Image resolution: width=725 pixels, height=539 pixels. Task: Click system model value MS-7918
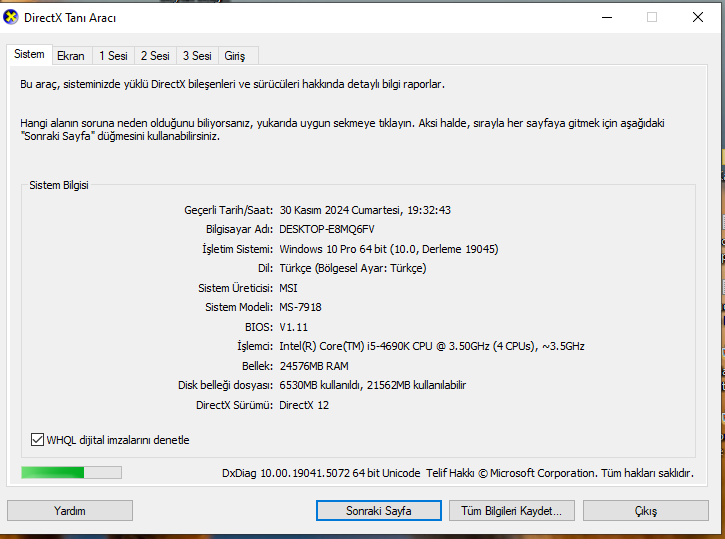pos(301,307)
